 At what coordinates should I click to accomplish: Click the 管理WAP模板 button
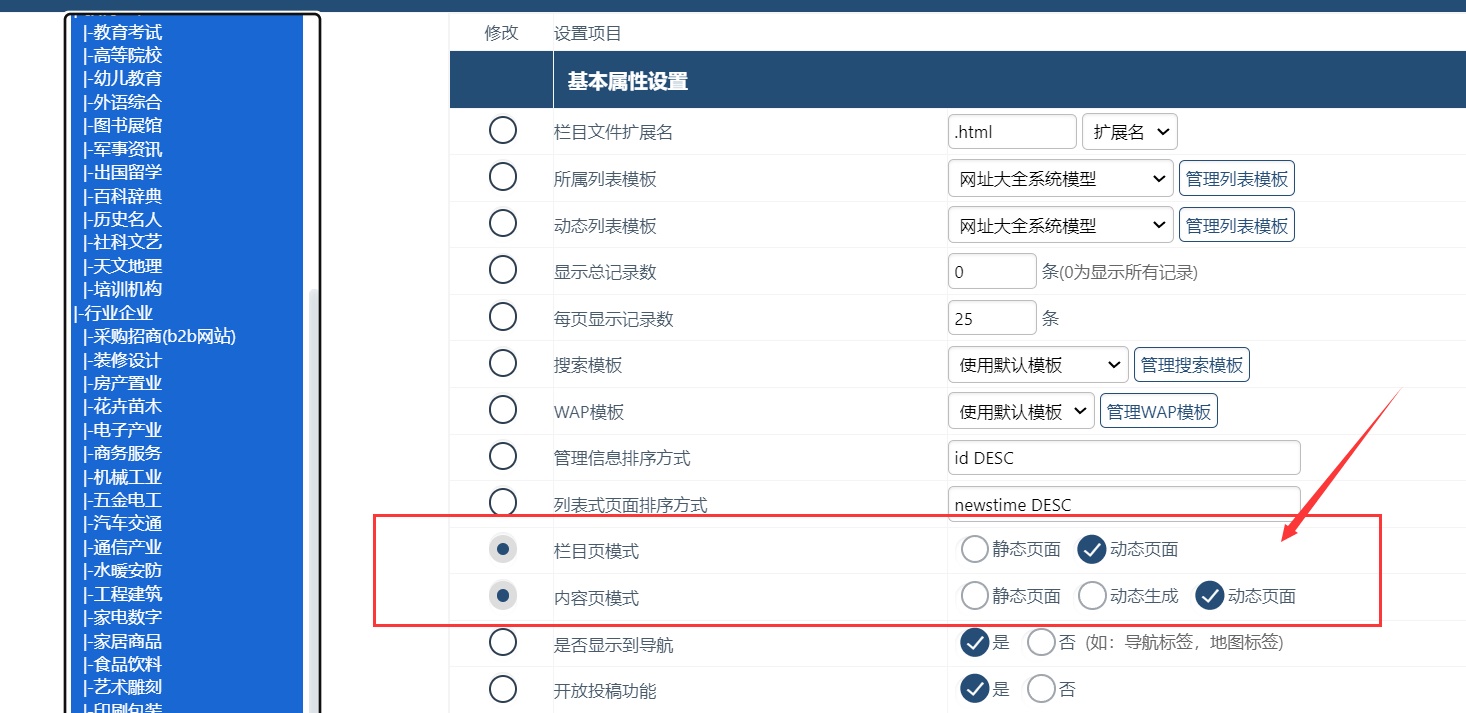click(1159, 411)
